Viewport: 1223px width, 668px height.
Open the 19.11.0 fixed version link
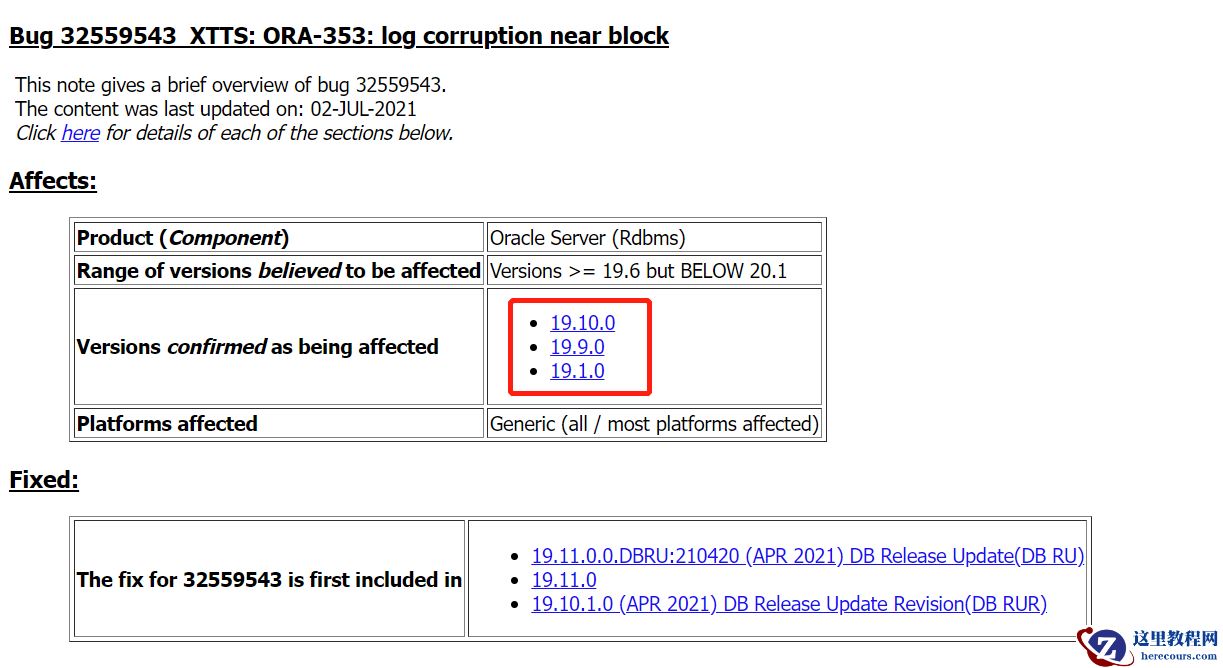[564, 580]
